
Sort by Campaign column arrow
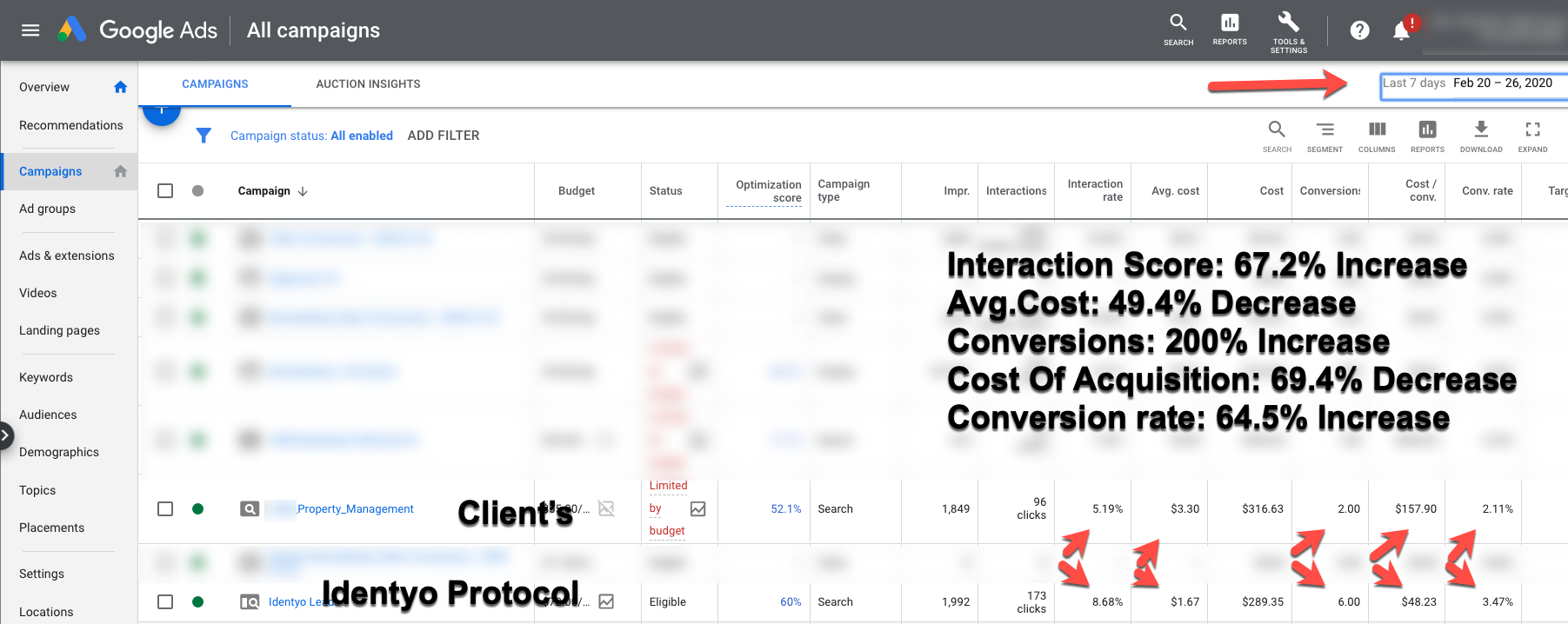pyautogui.click(x=303, y=191)
